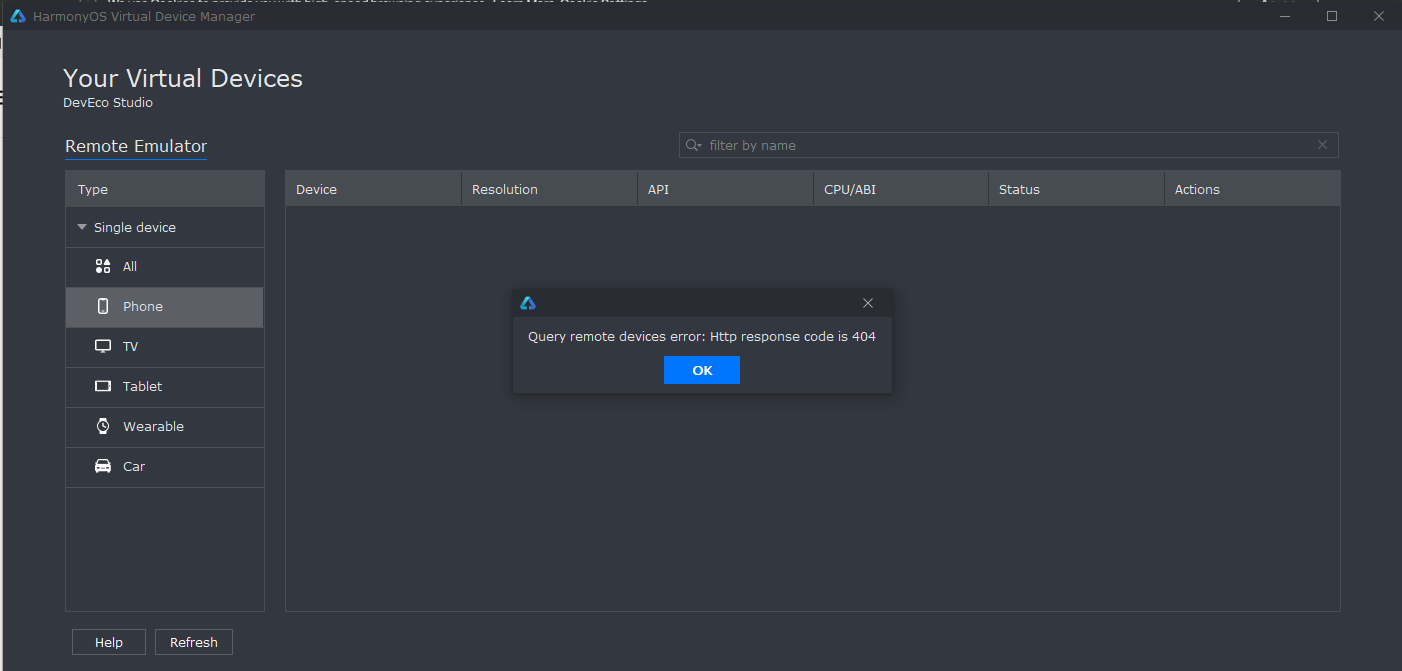The image size is (1402, 671).
Task: Click the Wearable watch icon
Action: click(103, 426)
